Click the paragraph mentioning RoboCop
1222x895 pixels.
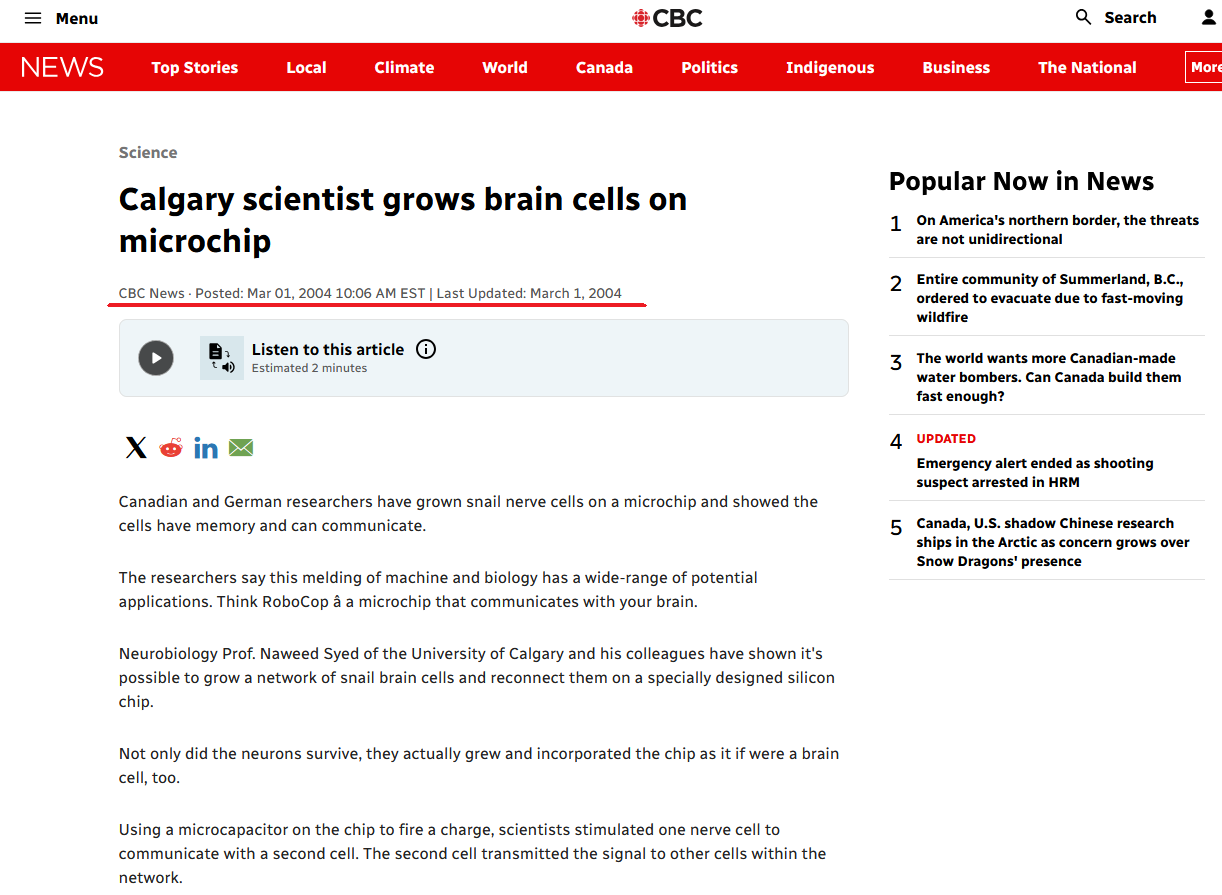[x=438, y=590]
